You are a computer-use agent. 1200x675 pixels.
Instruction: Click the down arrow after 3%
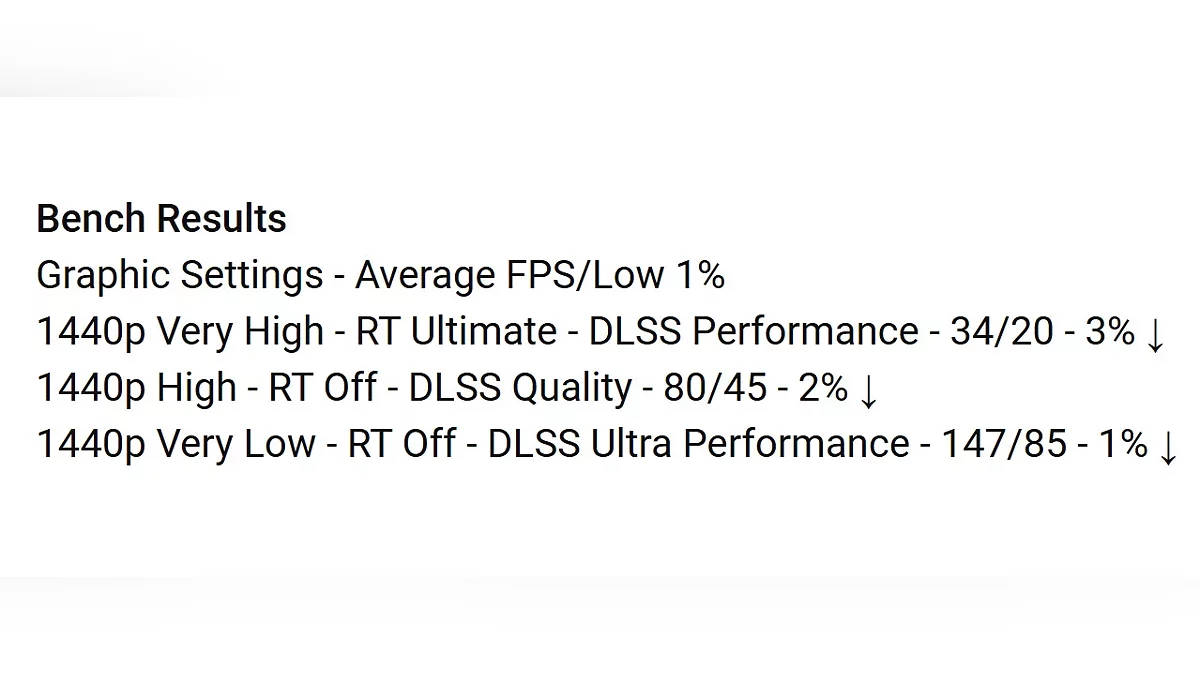(1155, 333)
